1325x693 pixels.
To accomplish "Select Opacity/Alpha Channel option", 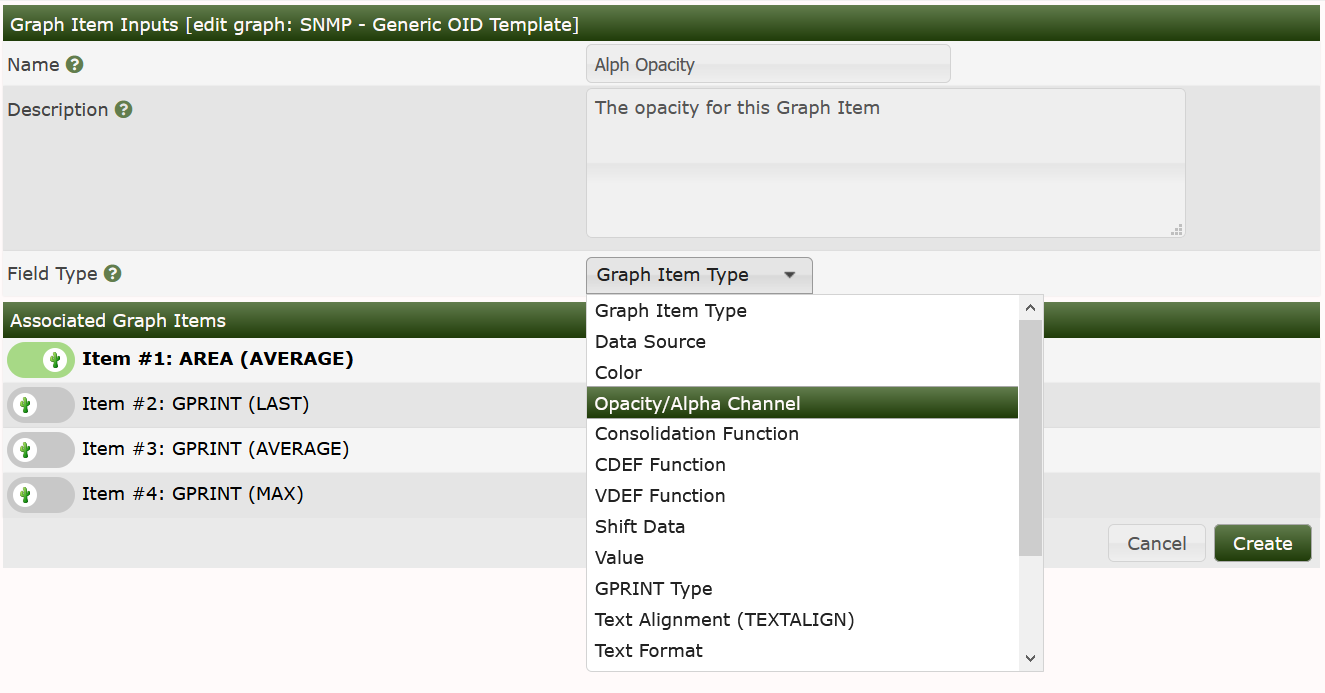I will click(x=697, y=403).
